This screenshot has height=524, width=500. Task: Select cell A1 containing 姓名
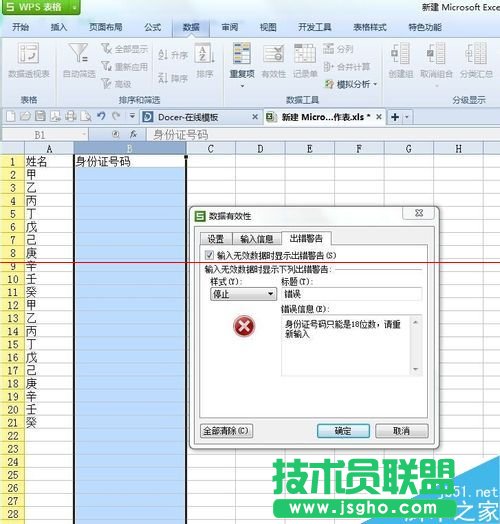tap(49, 162)
